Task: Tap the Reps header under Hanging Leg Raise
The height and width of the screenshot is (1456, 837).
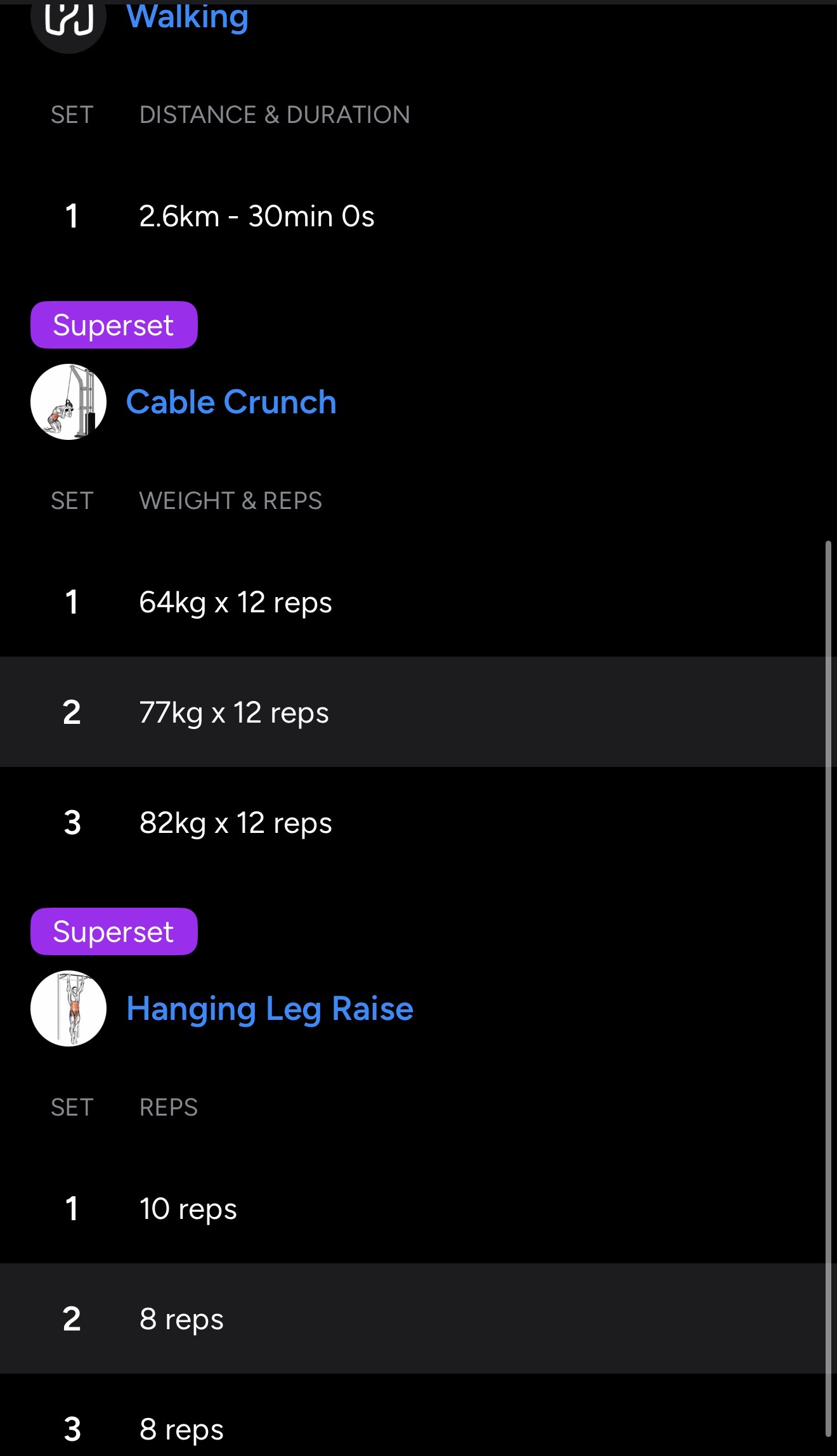Action: 169,1107
